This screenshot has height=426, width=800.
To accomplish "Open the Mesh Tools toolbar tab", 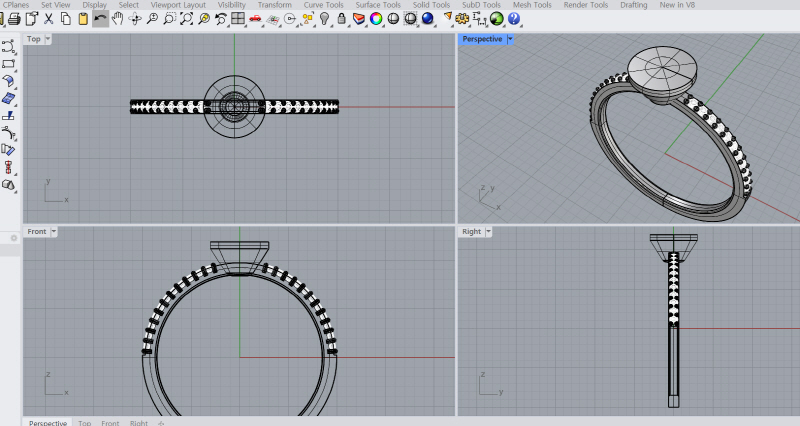I will pyautogui.click(x=532, y=5).
